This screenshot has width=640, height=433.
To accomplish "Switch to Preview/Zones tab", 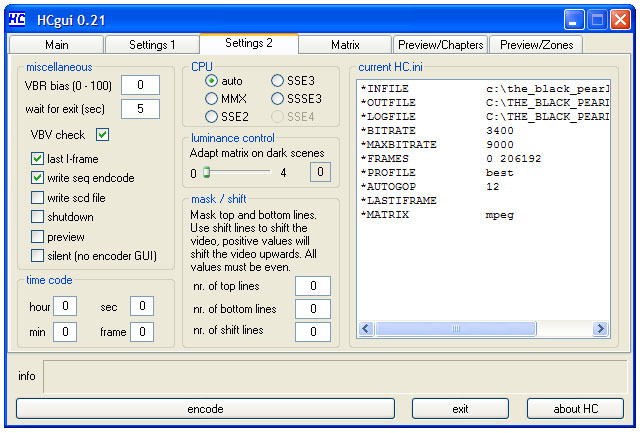I will tap(536, 44).
